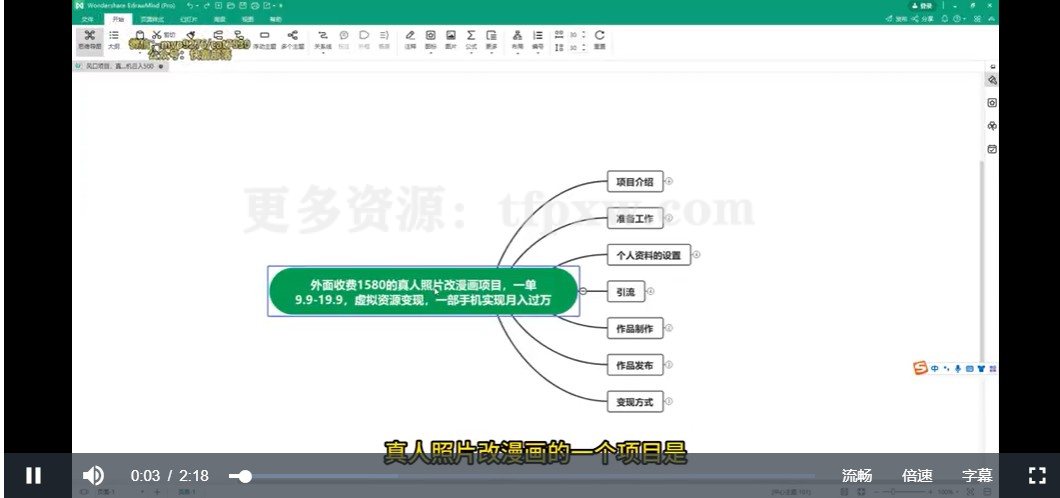The width and height of the screenshot is (1060, 498).
Task: Insert a picture 图片
Action: (x=450, y=40)
